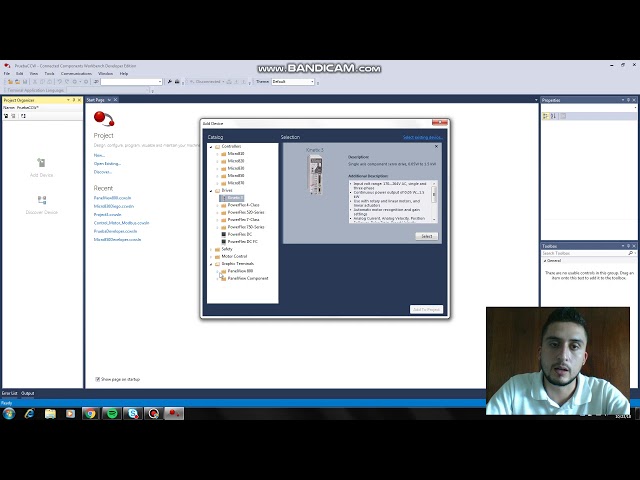Image resolution: width=640 pixels, height=480 pixels.
Task: Click the Save toolbar icon
Action: point(25,82)
